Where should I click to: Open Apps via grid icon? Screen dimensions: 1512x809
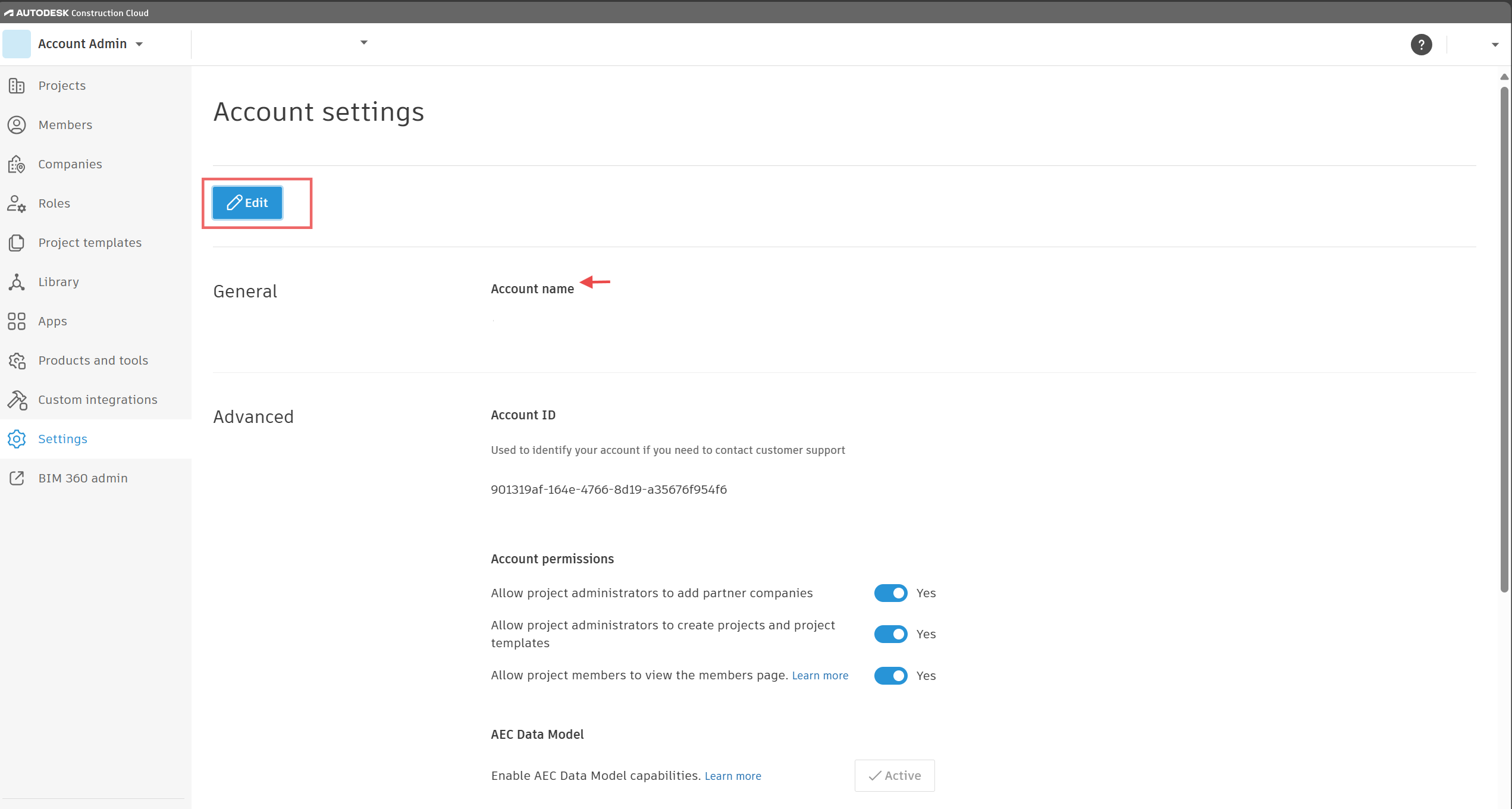[17, 321]
